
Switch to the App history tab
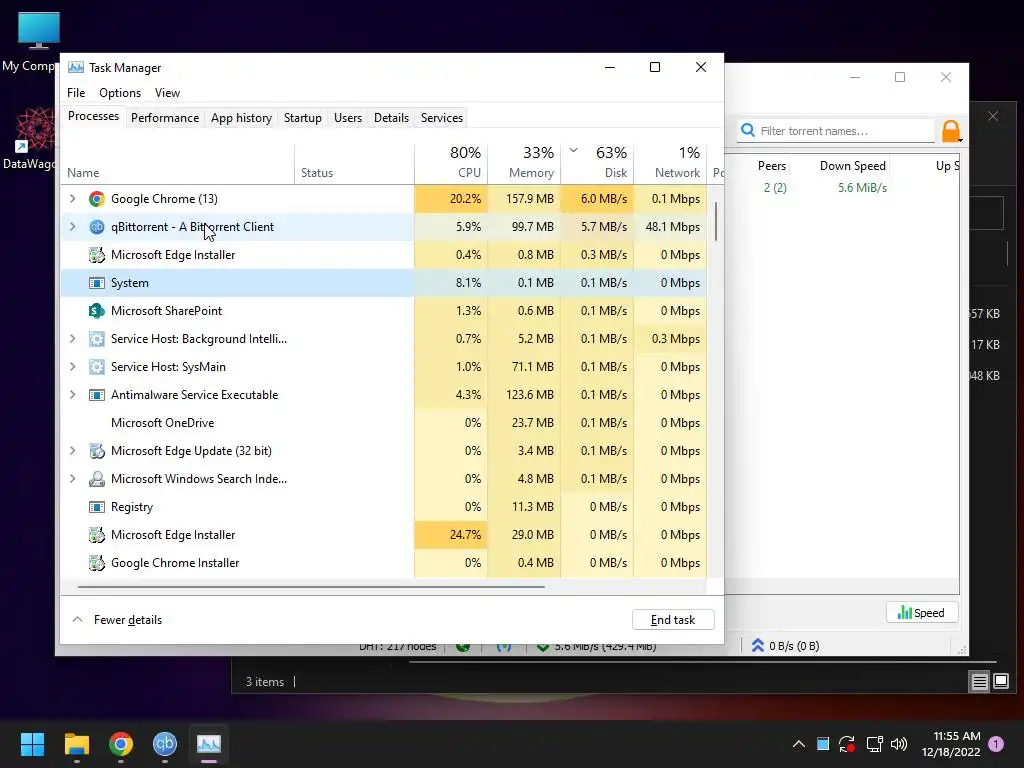tap(241, 118)
